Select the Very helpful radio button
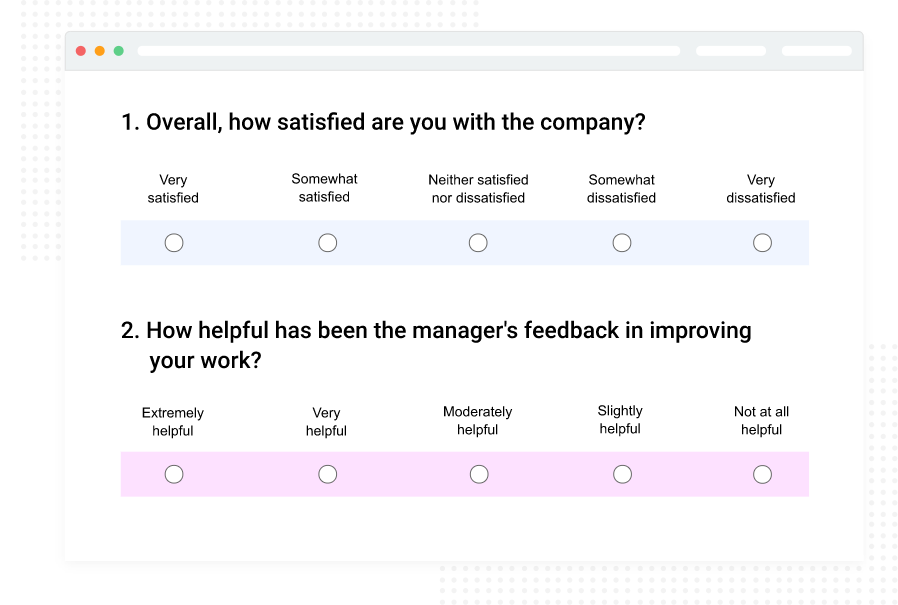The width and height of the screenshot is (898, 605). click(x=327, y=474)
